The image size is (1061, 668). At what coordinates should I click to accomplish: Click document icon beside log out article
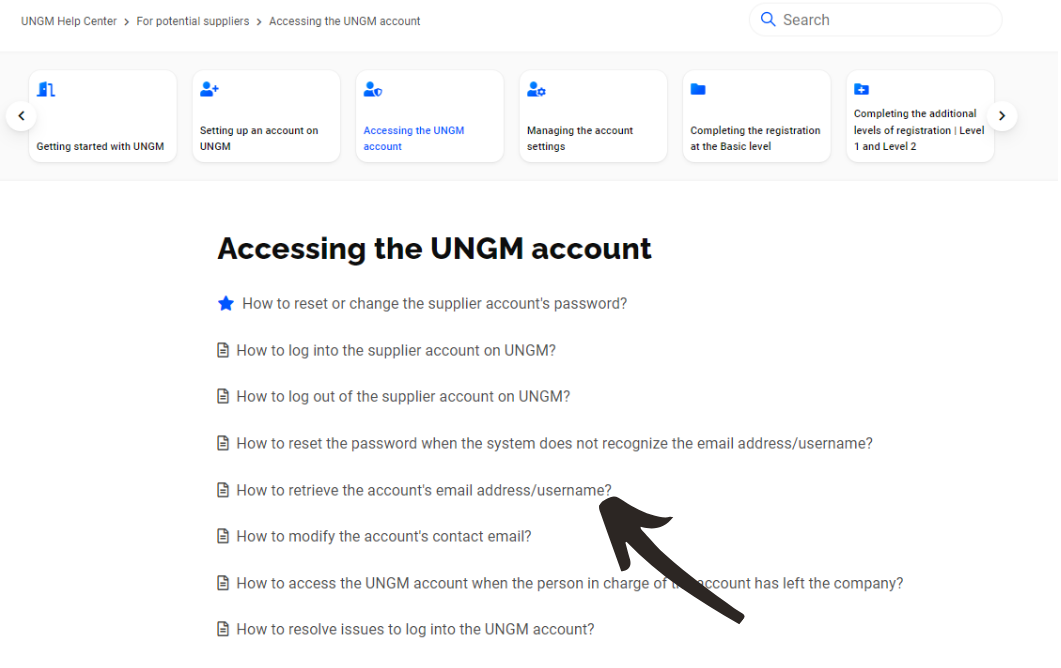(x=223, y=397)
